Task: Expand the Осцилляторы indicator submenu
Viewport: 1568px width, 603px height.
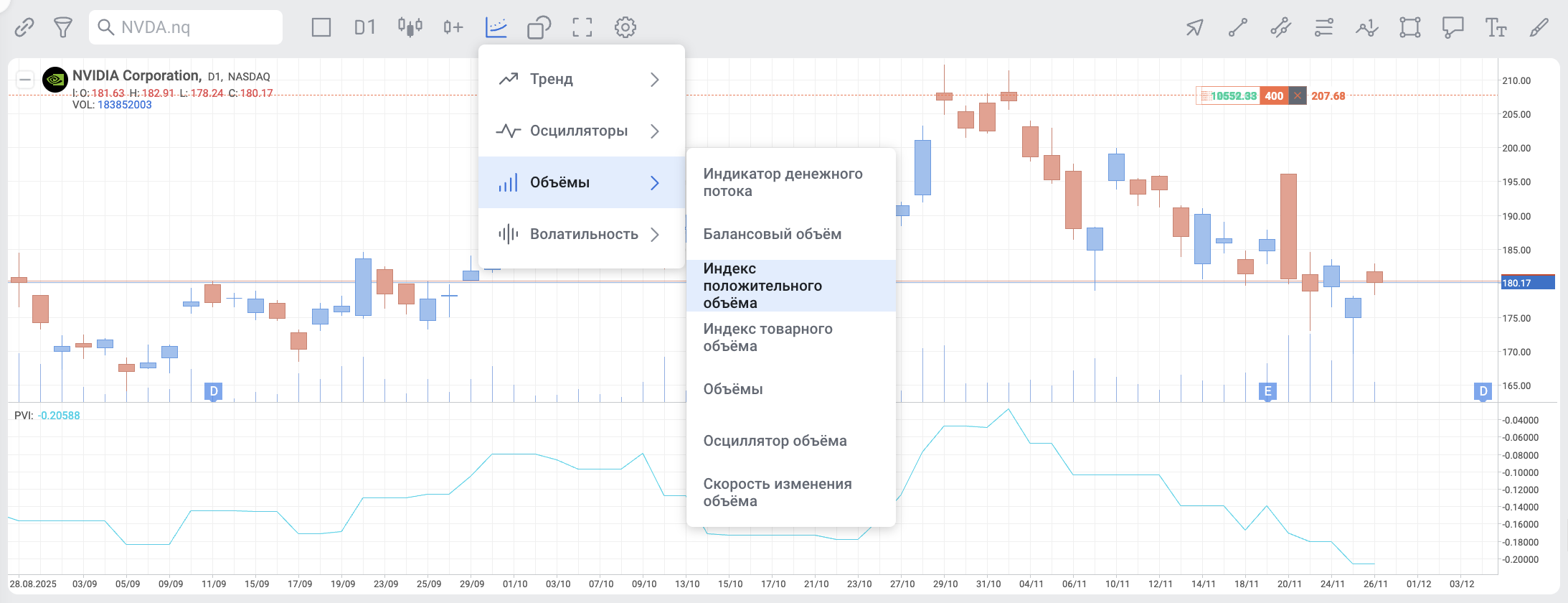Action: pyautogui.click(x=582, y=131)
